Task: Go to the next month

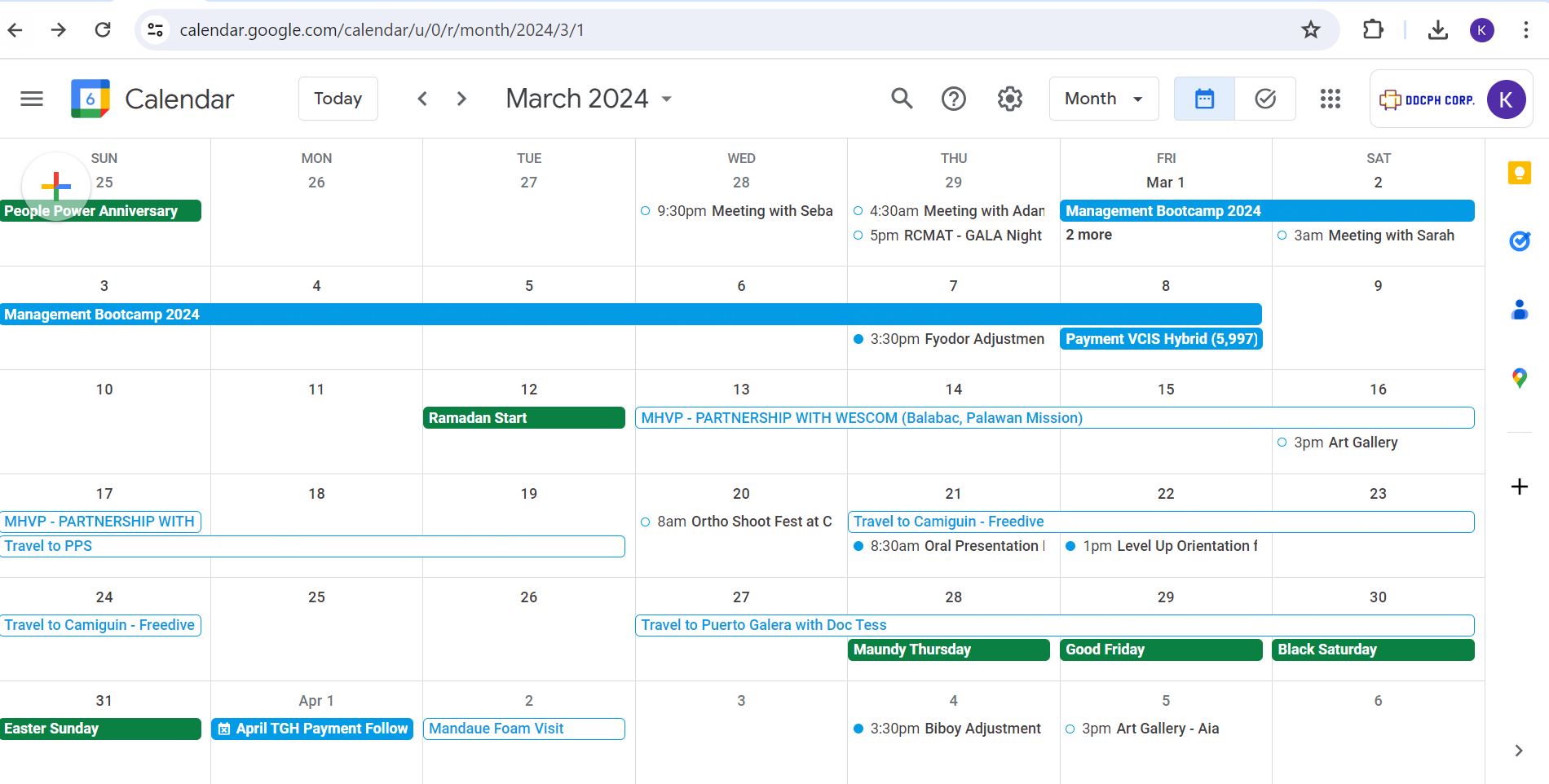Action: [x=461, y=99]
